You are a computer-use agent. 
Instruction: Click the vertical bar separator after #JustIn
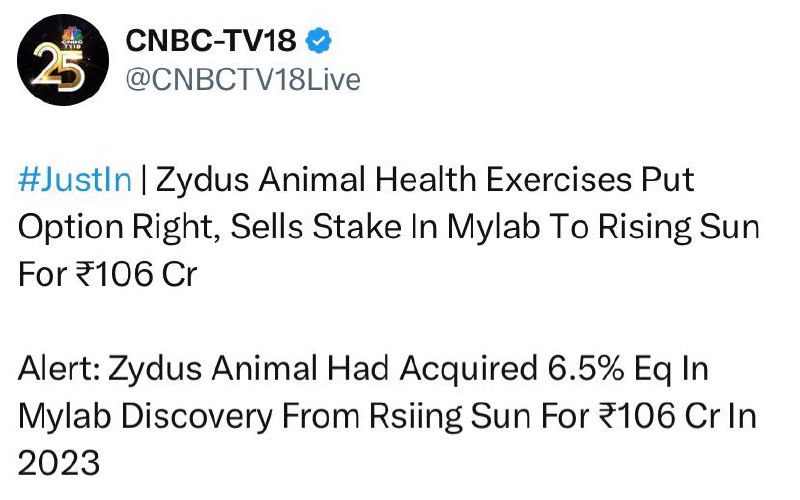point(143,180)
